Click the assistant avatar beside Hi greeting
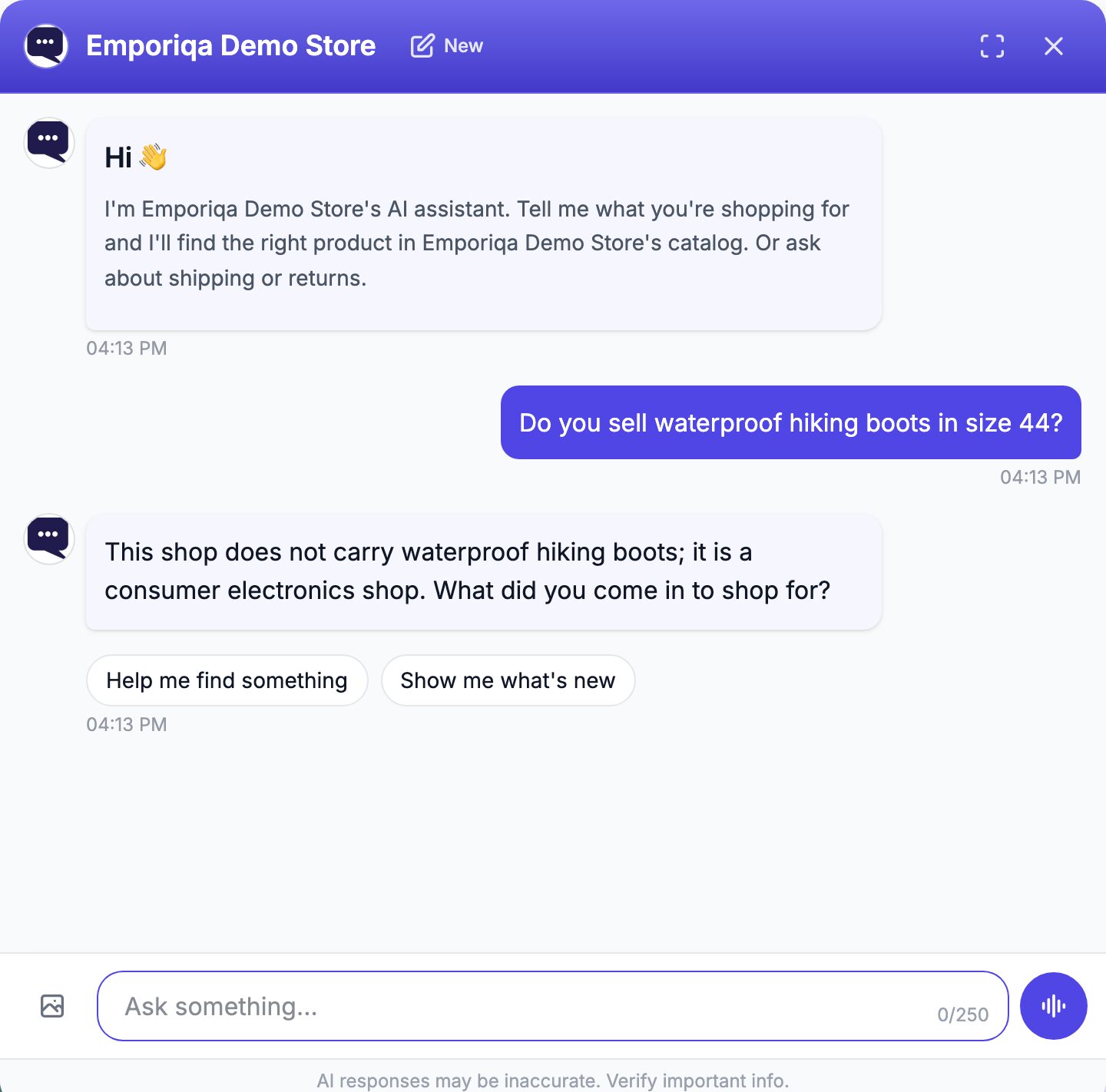Viewport: 1106px width, 1092px height. (49, 143)
